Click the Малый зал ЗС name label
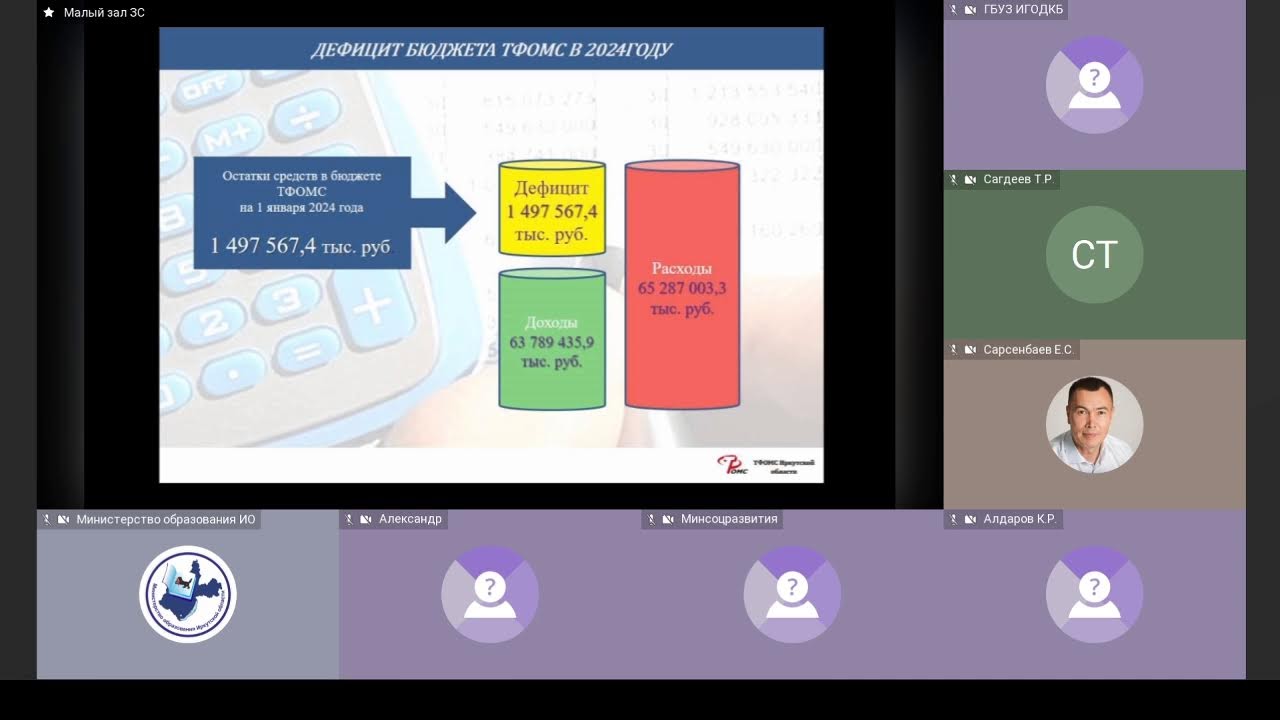The width and height of the screenshot is (1280, 720). click(104, 13)
